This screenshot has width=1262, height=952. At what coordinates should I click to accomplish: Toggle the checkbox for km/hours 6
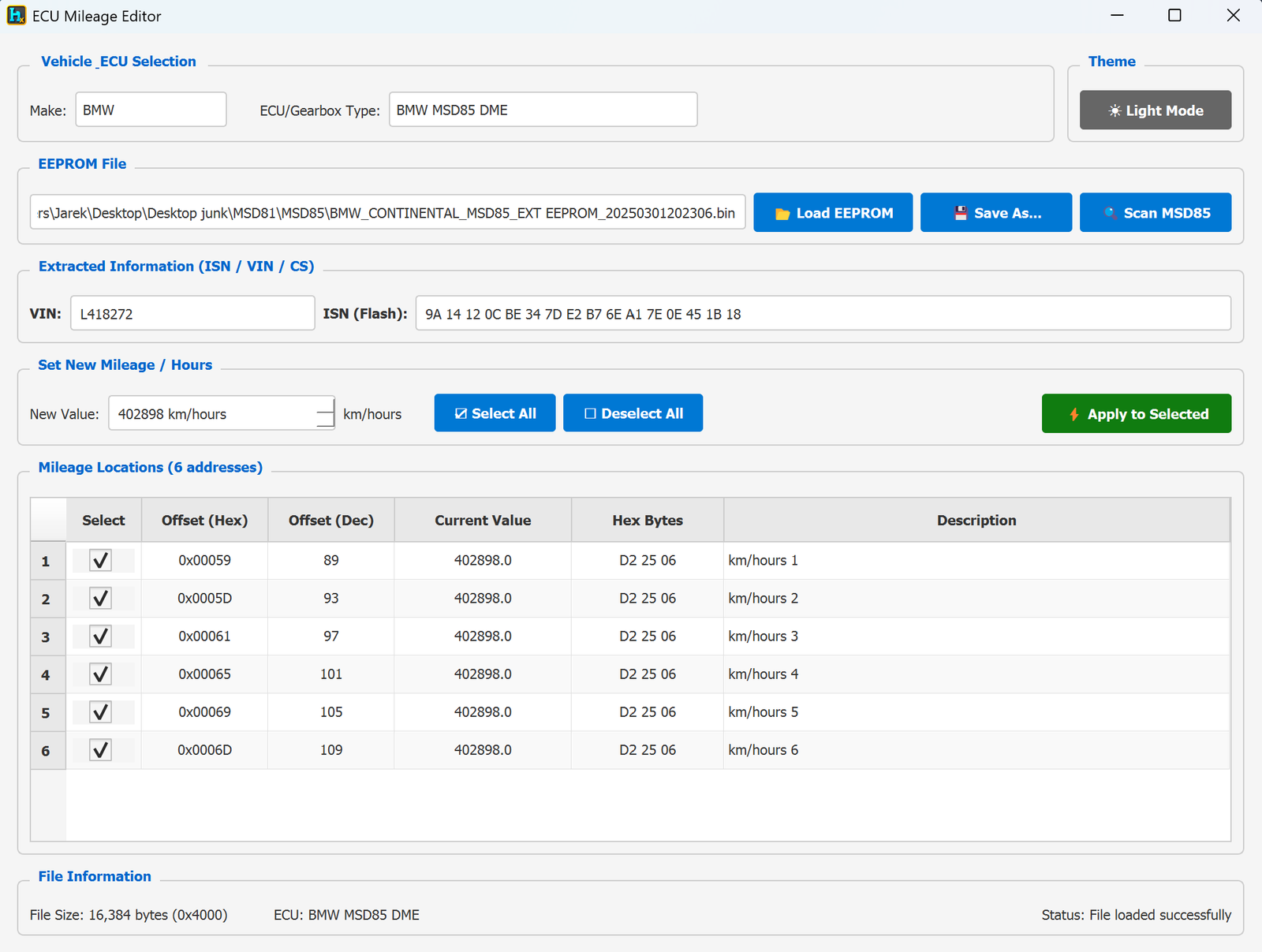pyautogui.click(x=101, y=750)
